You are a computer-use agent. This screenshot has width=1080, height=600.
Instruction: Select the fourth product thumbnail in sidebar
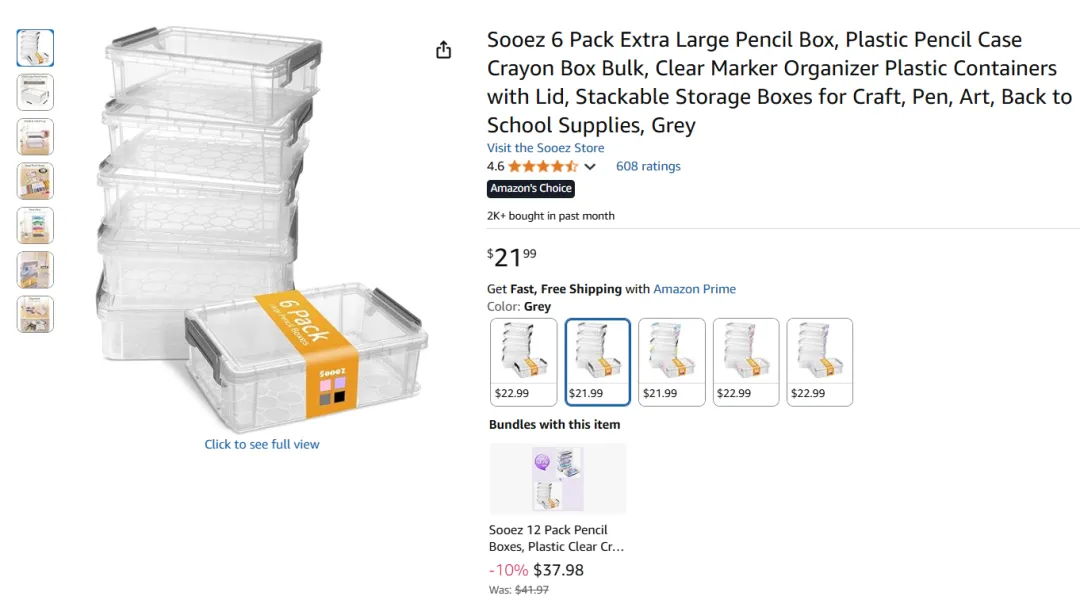coord(35,181)
